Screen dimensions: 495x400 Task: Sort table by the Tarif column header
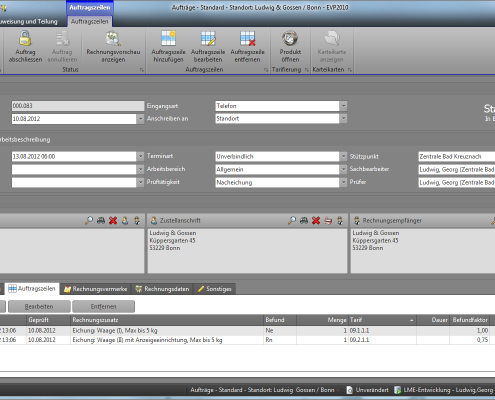382,320
